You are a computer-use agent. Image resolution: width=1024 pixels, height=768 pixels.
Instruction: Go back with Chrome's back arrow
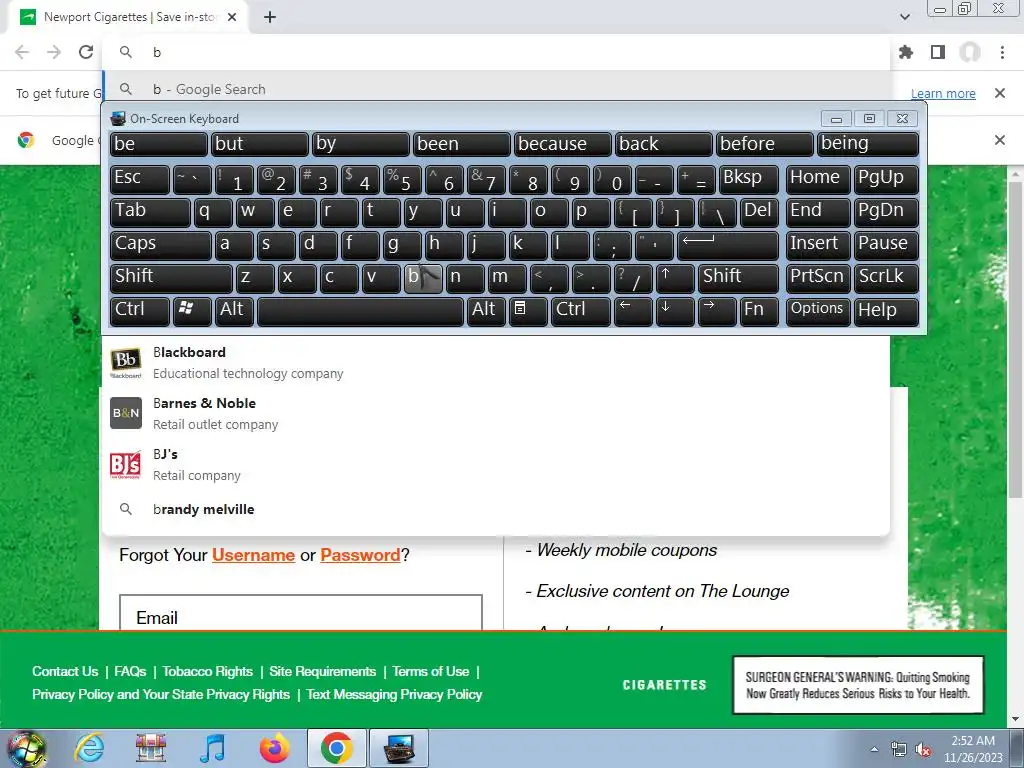(22, 52)
